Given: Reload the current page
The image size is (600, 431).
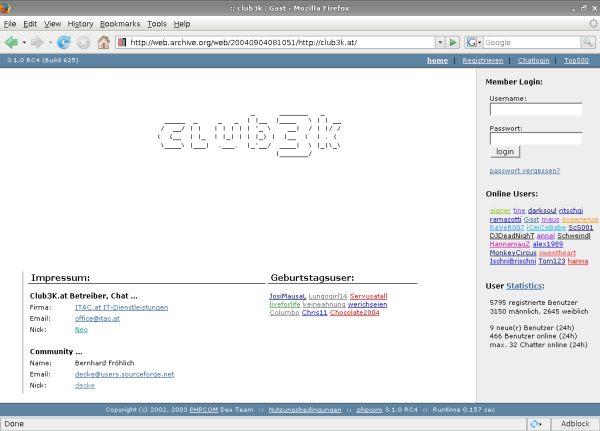Looking at the screenshot, I should 64,42.
